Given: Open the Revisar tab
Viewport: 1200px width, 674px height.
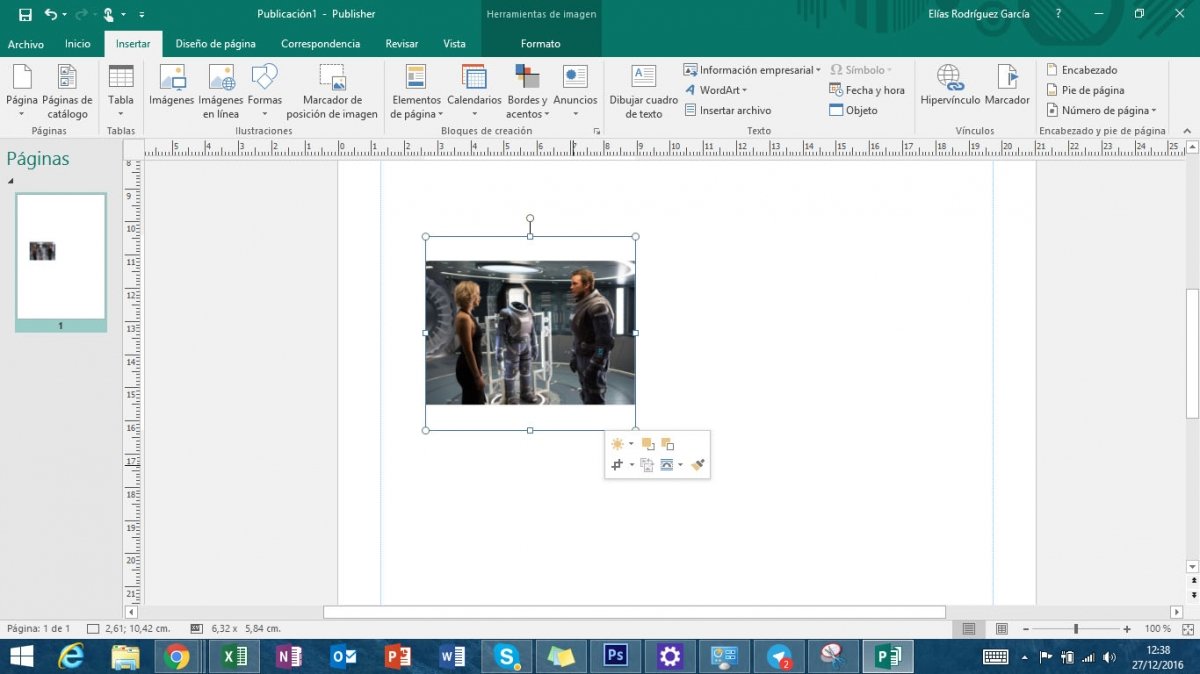Looking at the screenshot, I should [x=402, y=44].
